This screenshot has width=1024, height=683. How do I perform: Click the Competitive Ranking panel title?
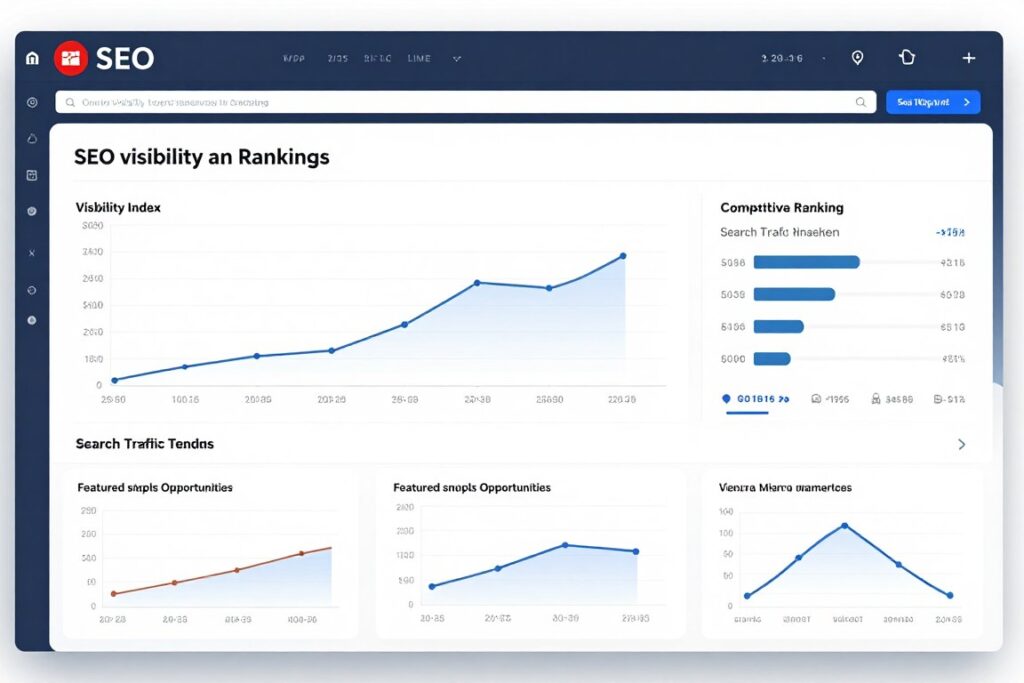[x=782, y=208]
